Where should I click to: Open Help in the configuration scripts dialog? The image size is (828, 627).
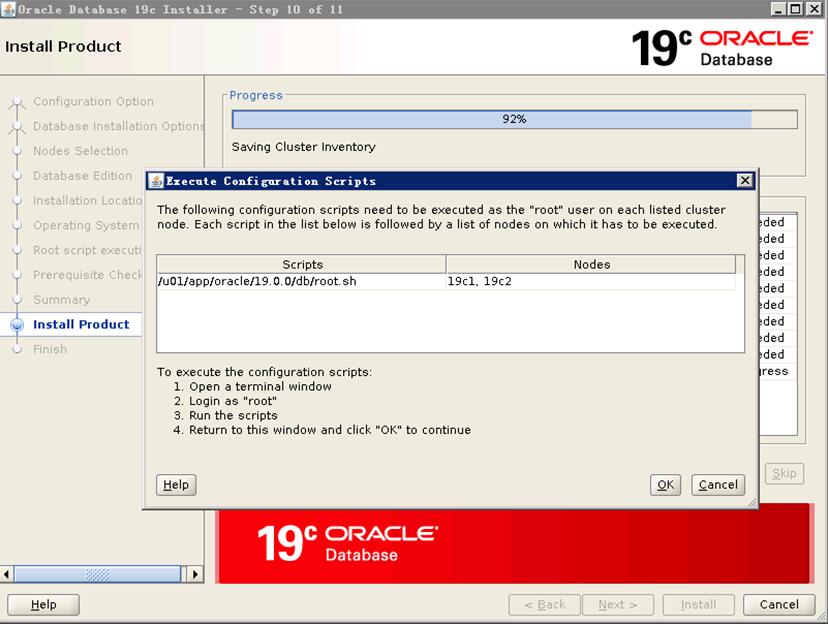pyautogui.click(x=176, y=484)
